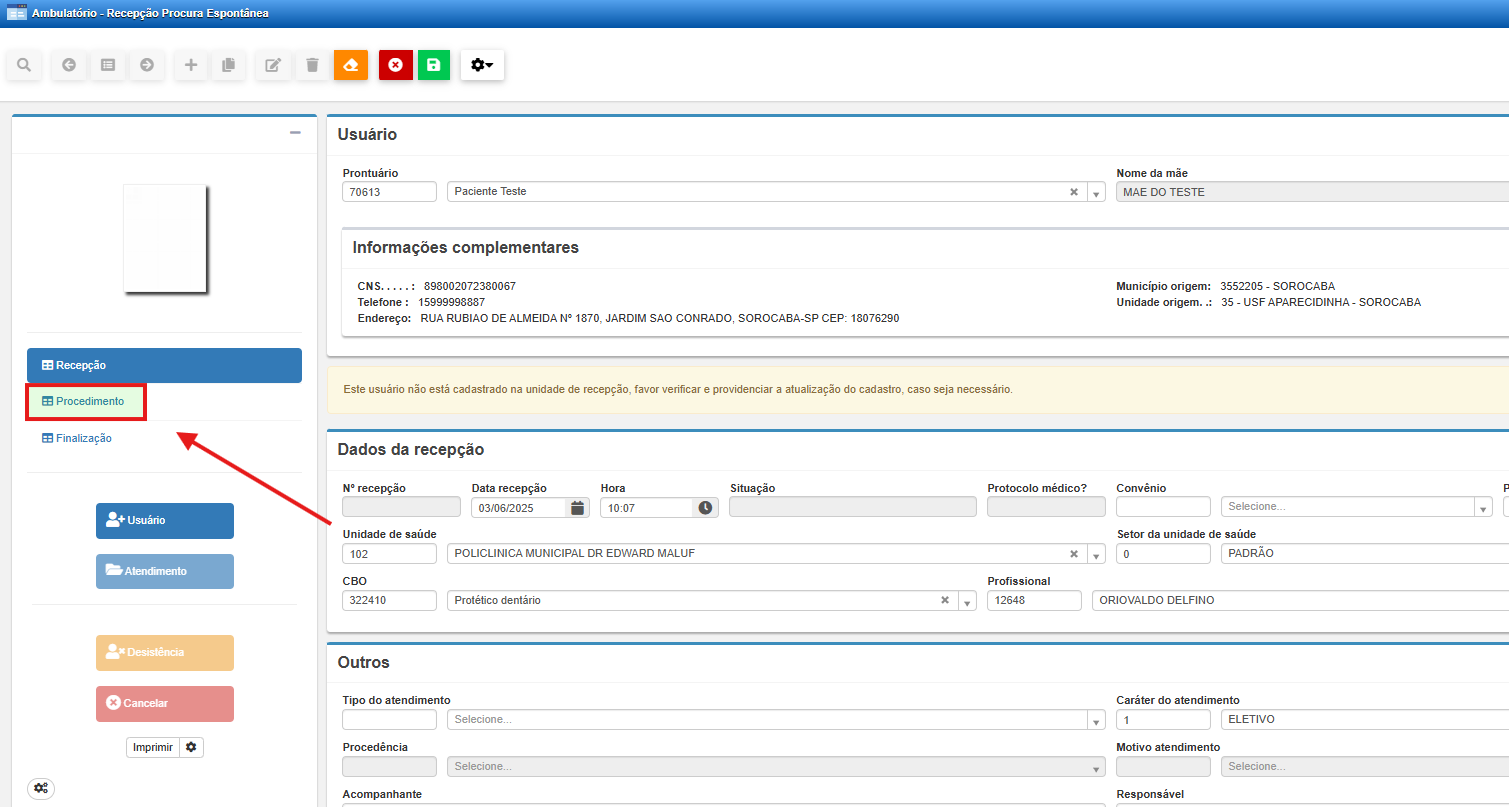This screenshot has height=807, width=1509.
Task: Open the record list toolbar icon
Action: point(108,65)
